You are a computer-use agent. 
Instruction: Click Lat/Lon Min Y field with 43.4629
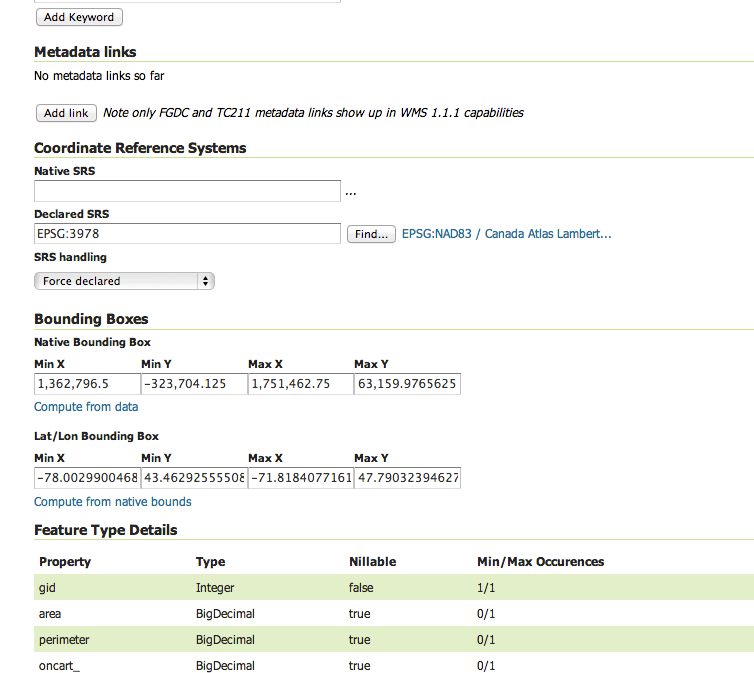coord(194,478)
